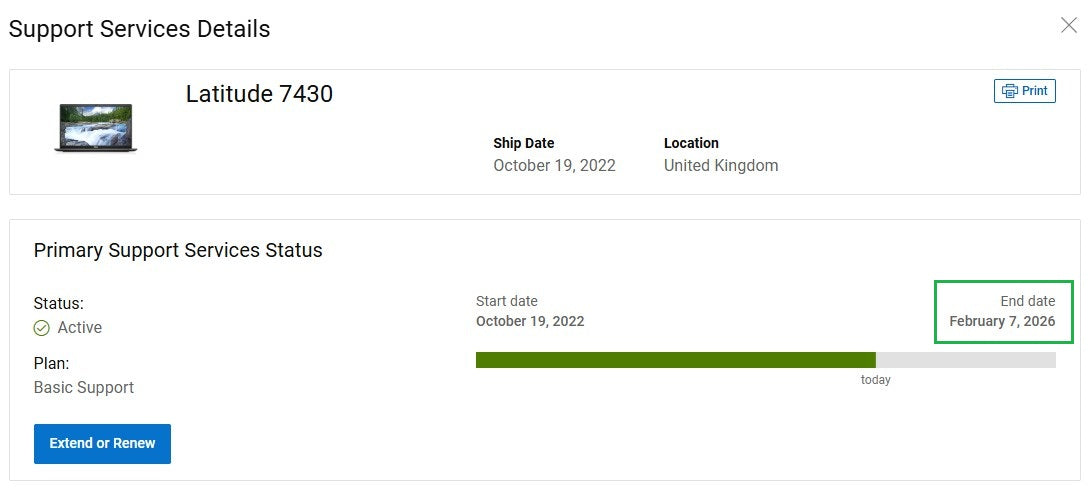Click the Location heading label
The height and width of the screenshot is (491, 1092).
click(x=691, y=143)
